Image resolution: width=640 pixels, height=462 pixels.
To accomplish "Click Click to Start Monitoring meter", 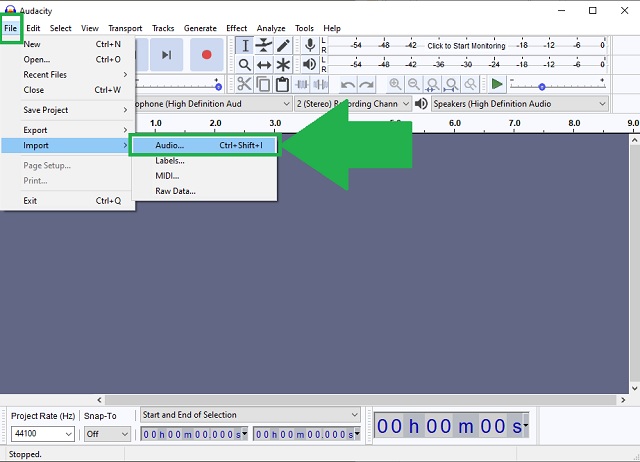I will click(466, 46).
